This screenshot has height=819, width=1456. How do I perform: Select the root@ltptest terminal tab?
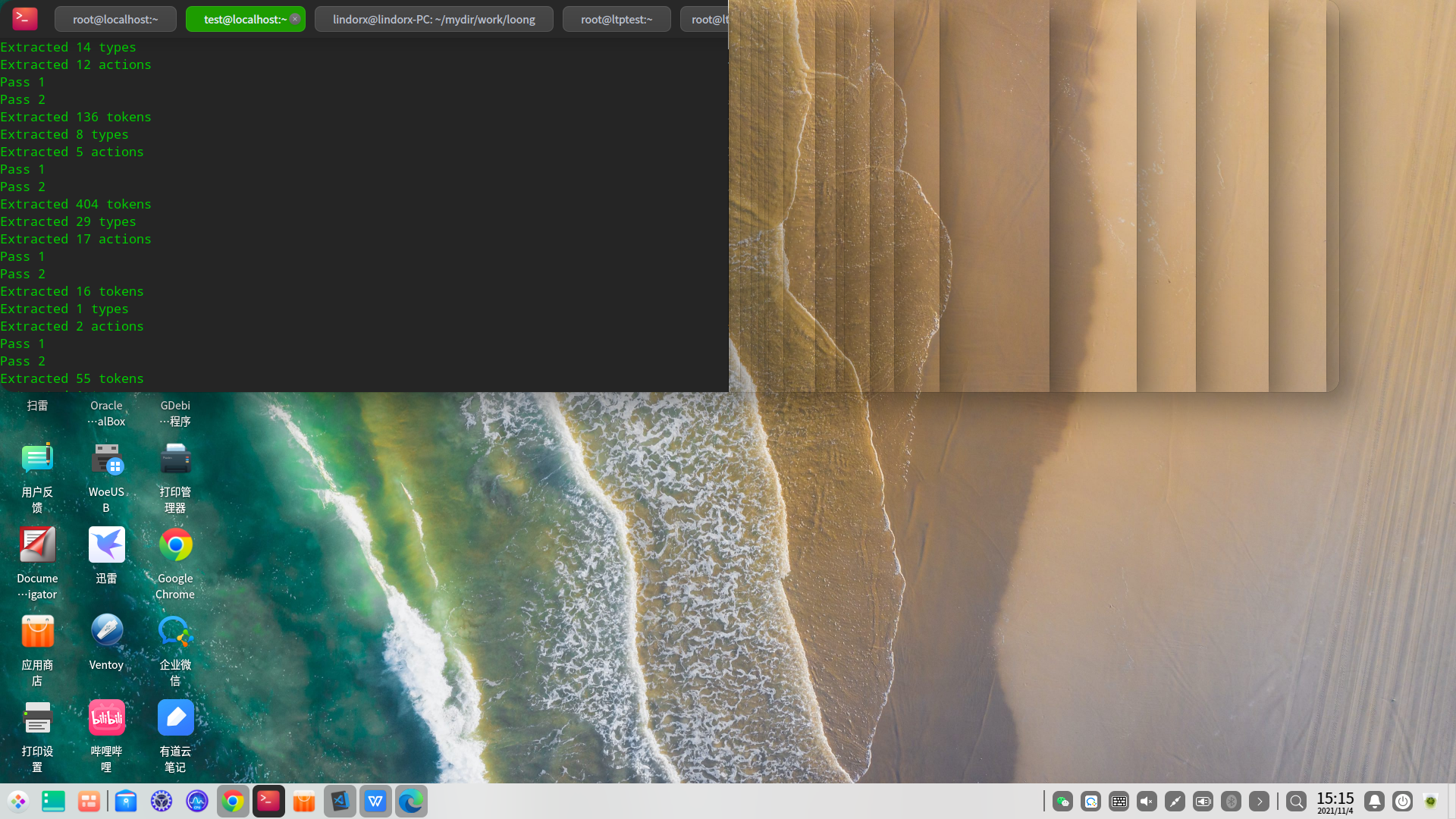(x=617, y=19)
